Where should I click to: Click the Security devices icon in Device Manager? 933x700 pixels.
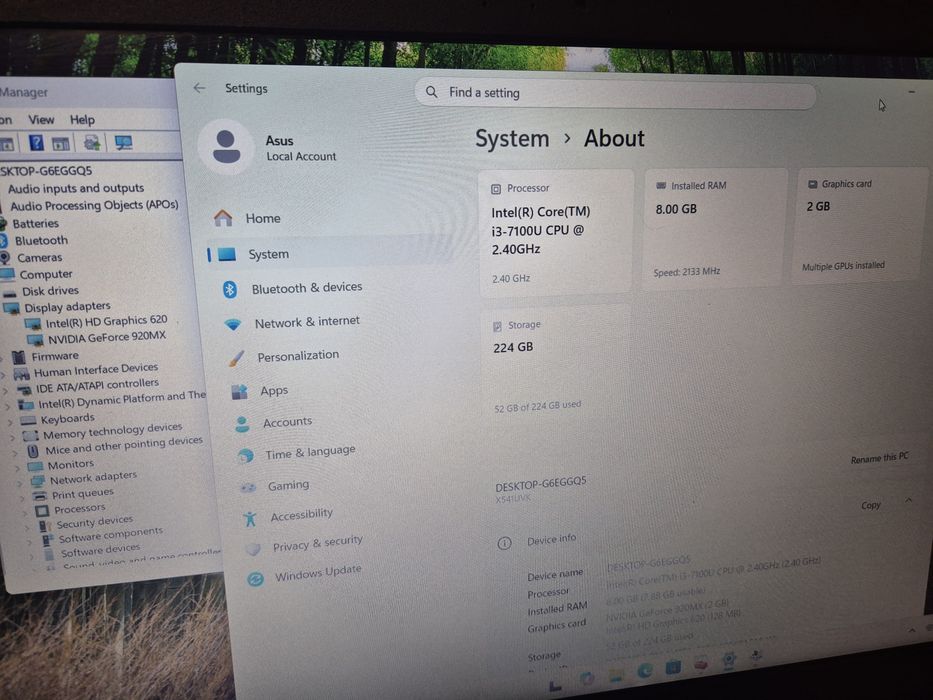(x=45, y=526)
